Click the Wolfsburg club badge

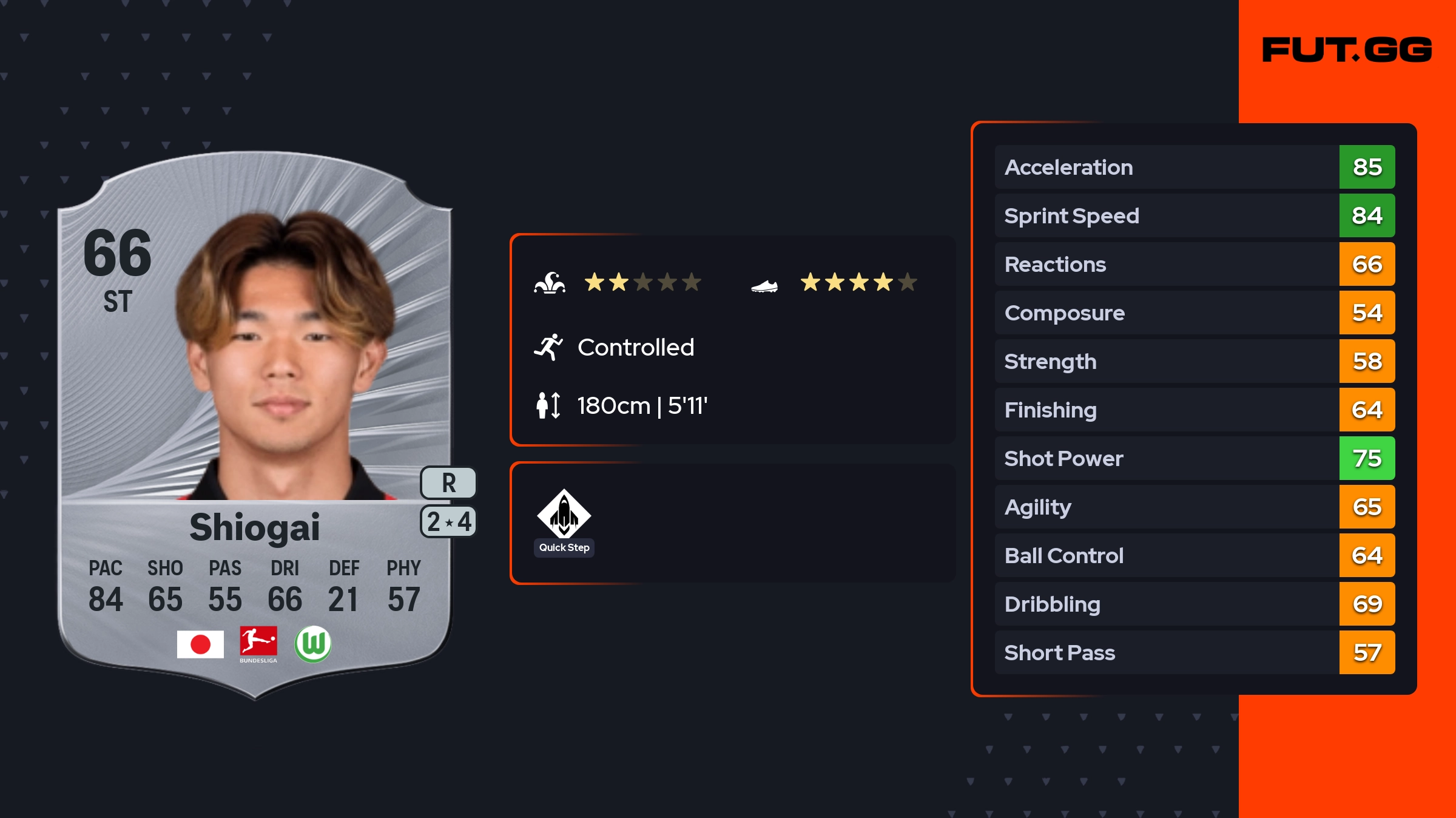(x=313, y=644)
